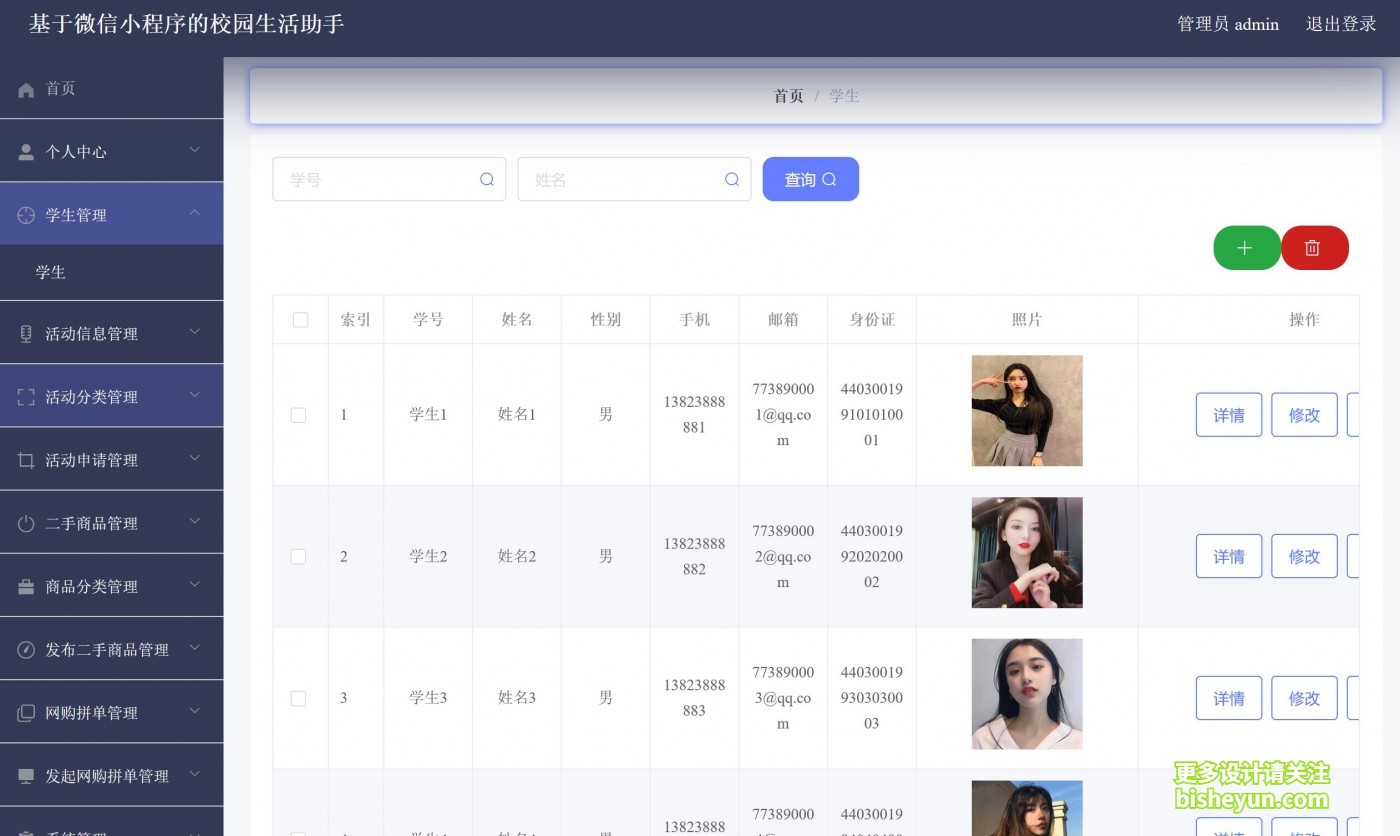Image resolution: width=1400 pixels, height=836 pixels.
Task: Click the 发起网购拼单管理 monitor icon
Action: point(26,776)
